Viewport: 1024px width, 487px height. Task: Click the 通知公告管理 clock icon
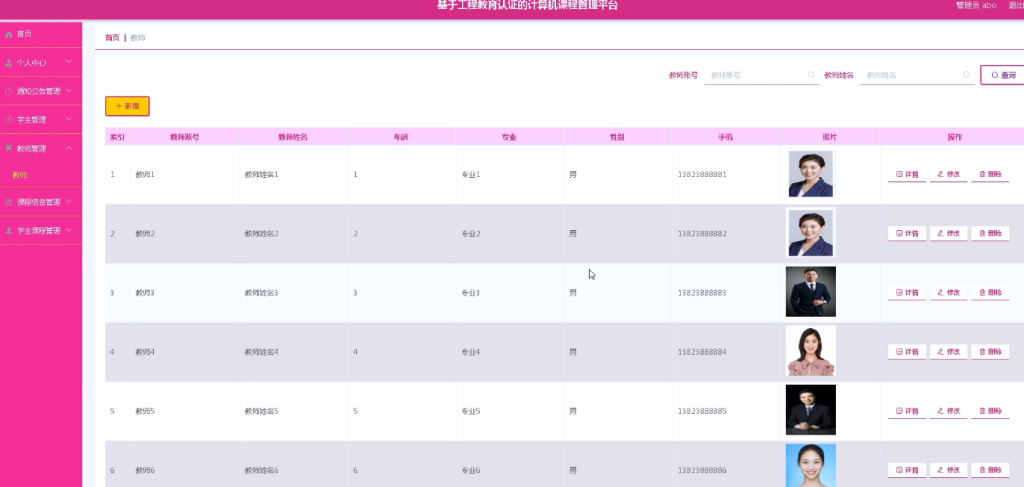[8, 91]
